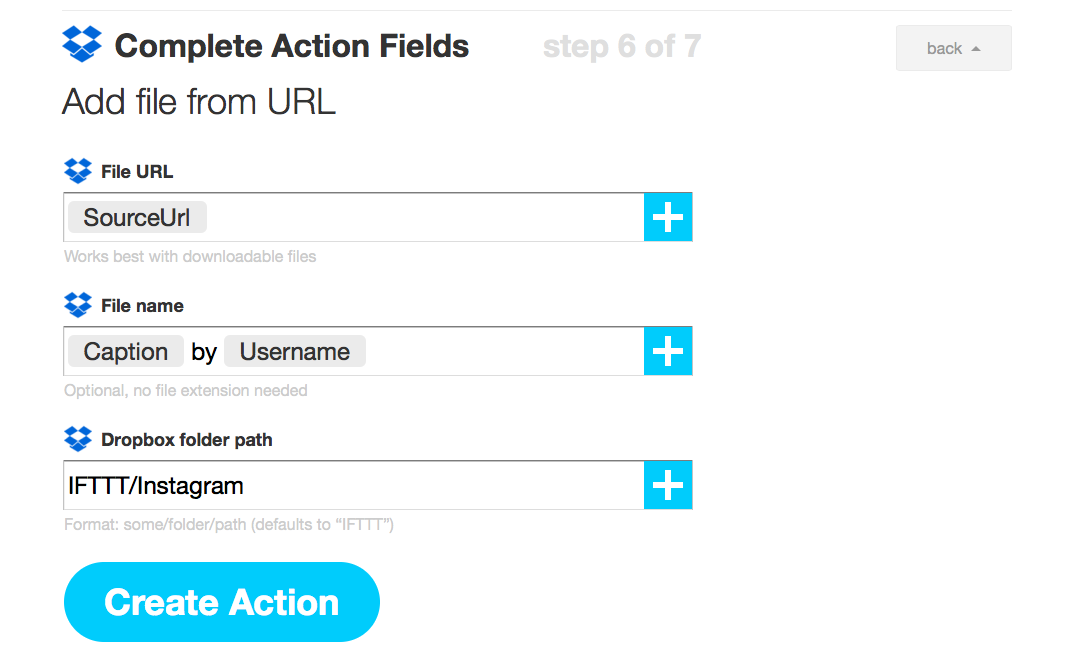The height and width of the screenshot is (671, 1071).
Task: Click the Dropbox logo next to Complete Action Fields
Action: coord(82,44)
